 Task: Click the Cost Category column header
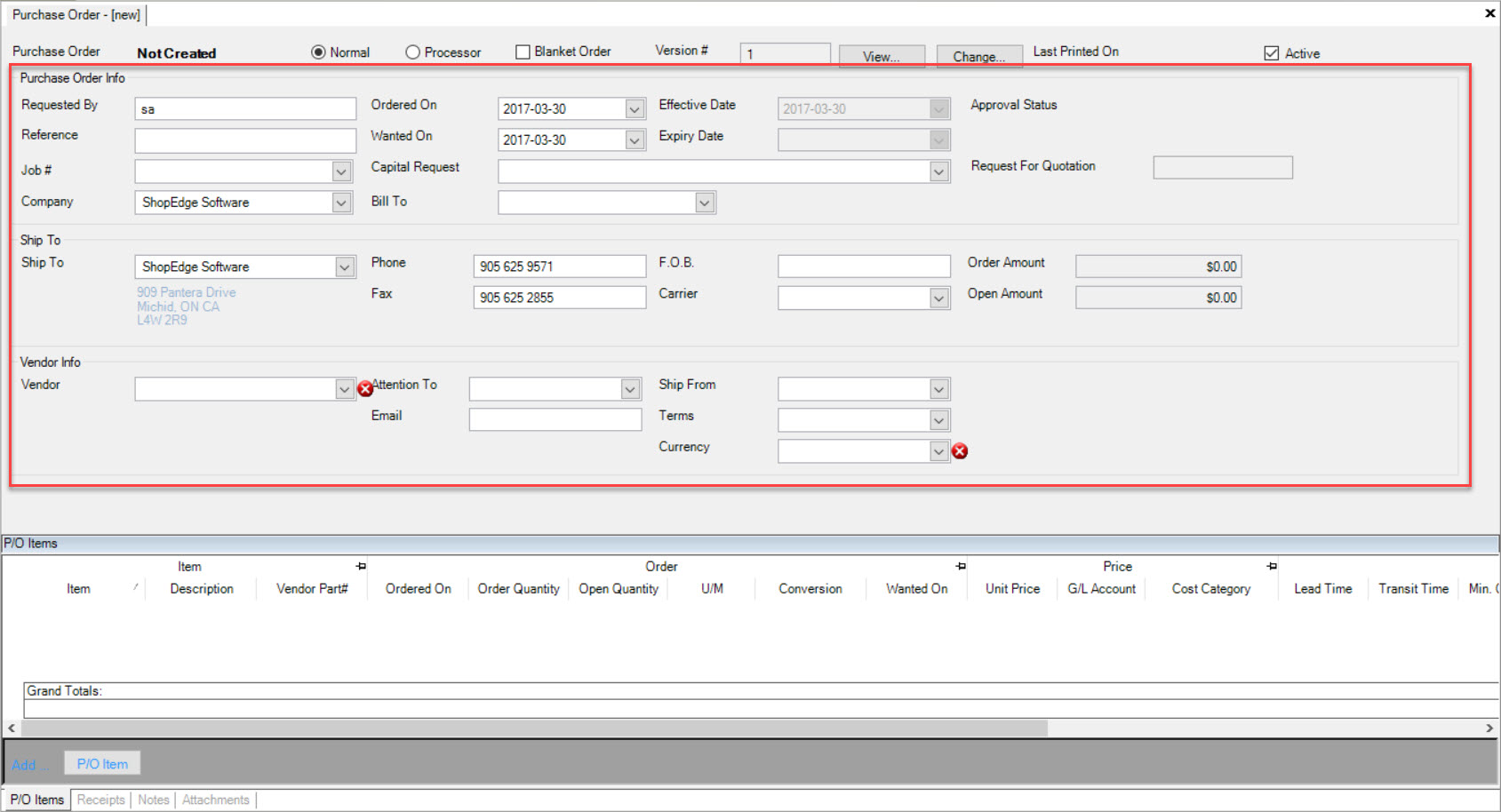tap(1211, 589)
